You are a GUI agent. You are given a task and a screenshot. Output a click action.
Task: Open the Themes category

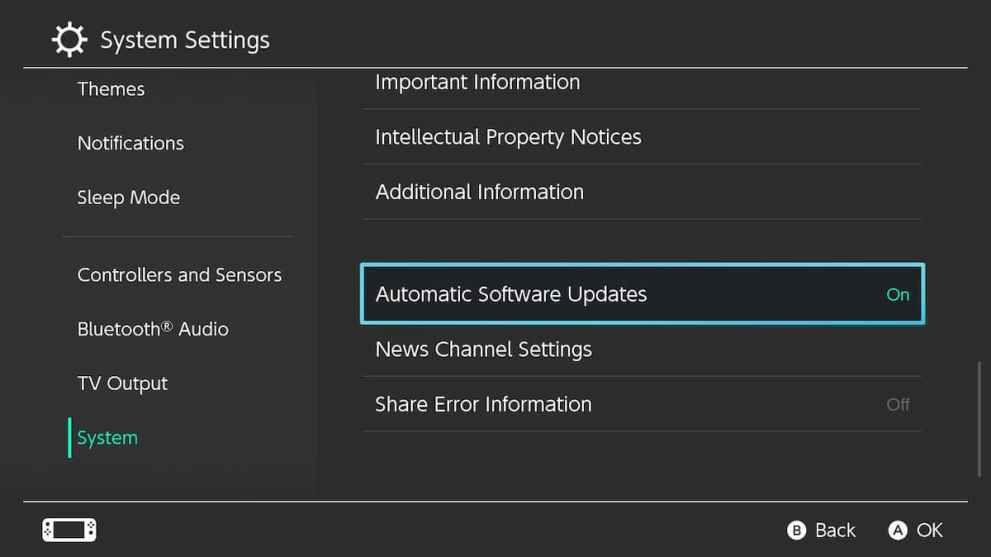pyautogui.click(x=111, y=89)
